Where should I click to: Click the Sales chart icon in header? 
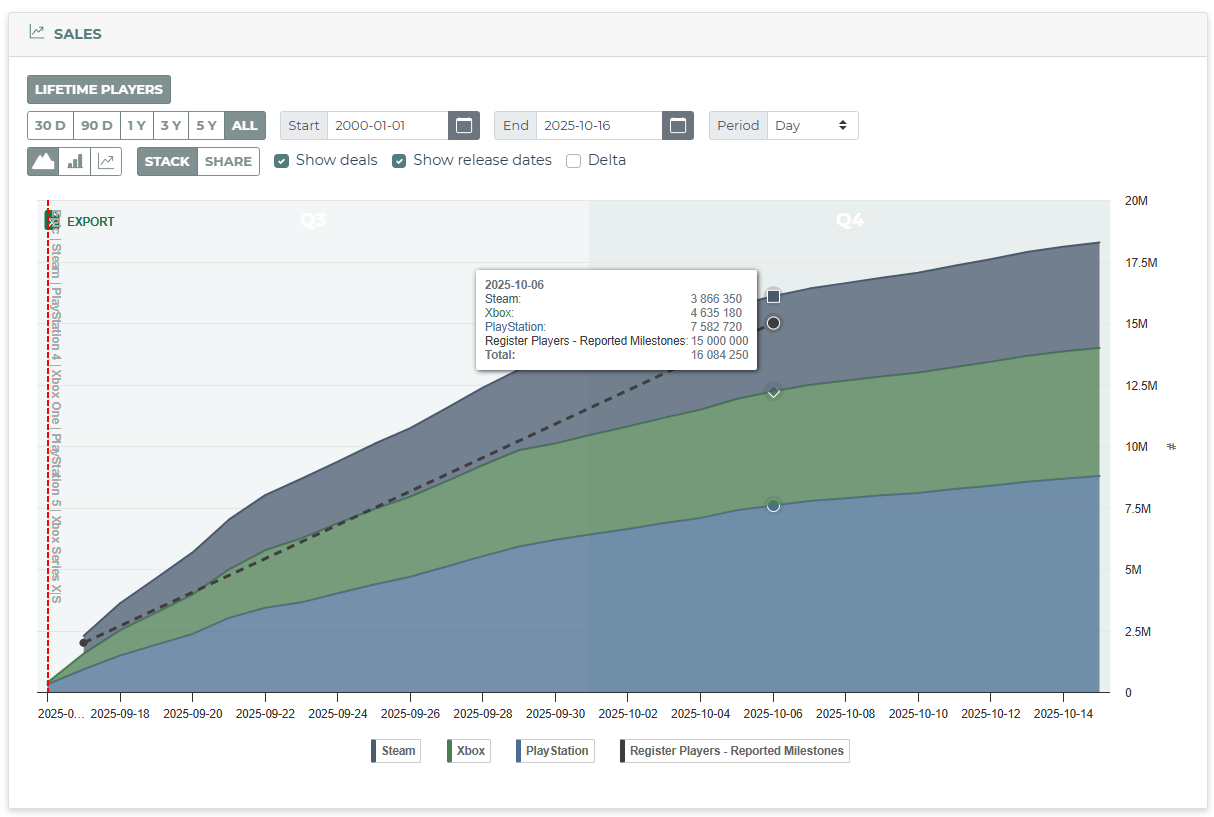click(37, 32)
